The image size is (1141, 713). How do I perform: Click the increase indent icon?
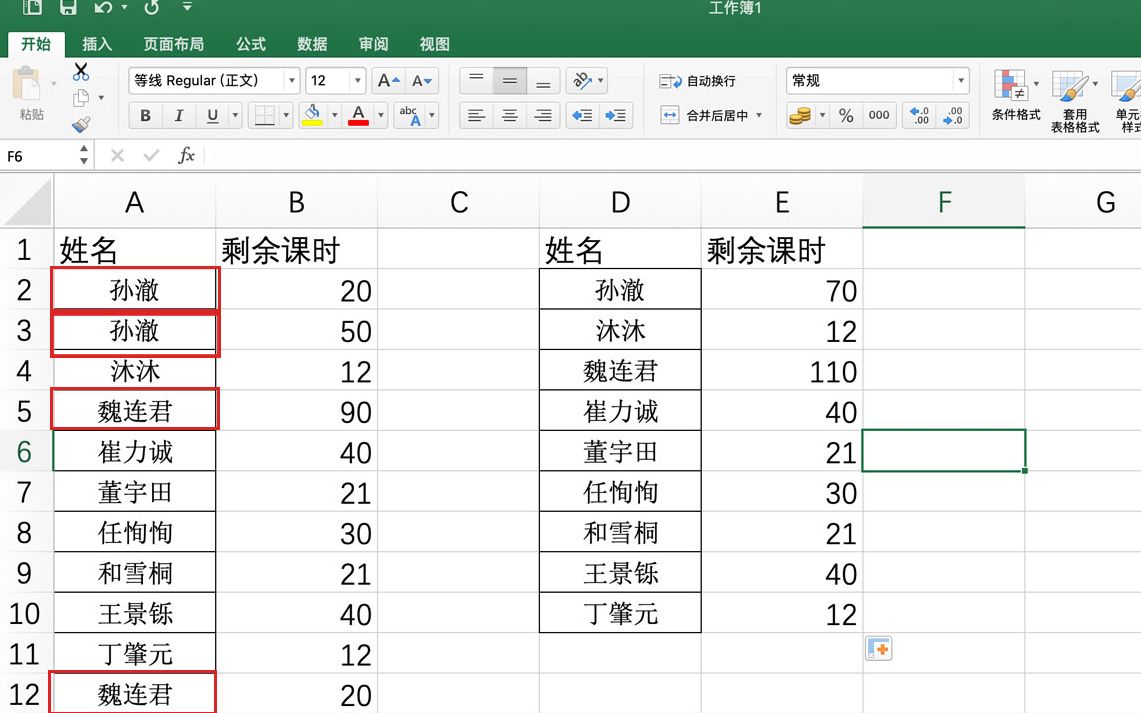(616, 116)
